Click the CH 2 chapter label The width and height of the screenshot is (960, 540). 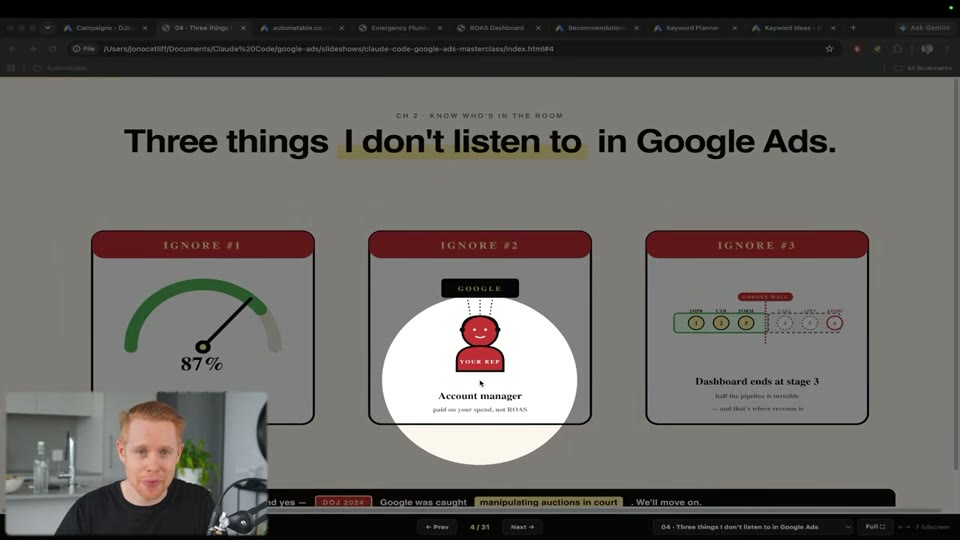(479, 116)
